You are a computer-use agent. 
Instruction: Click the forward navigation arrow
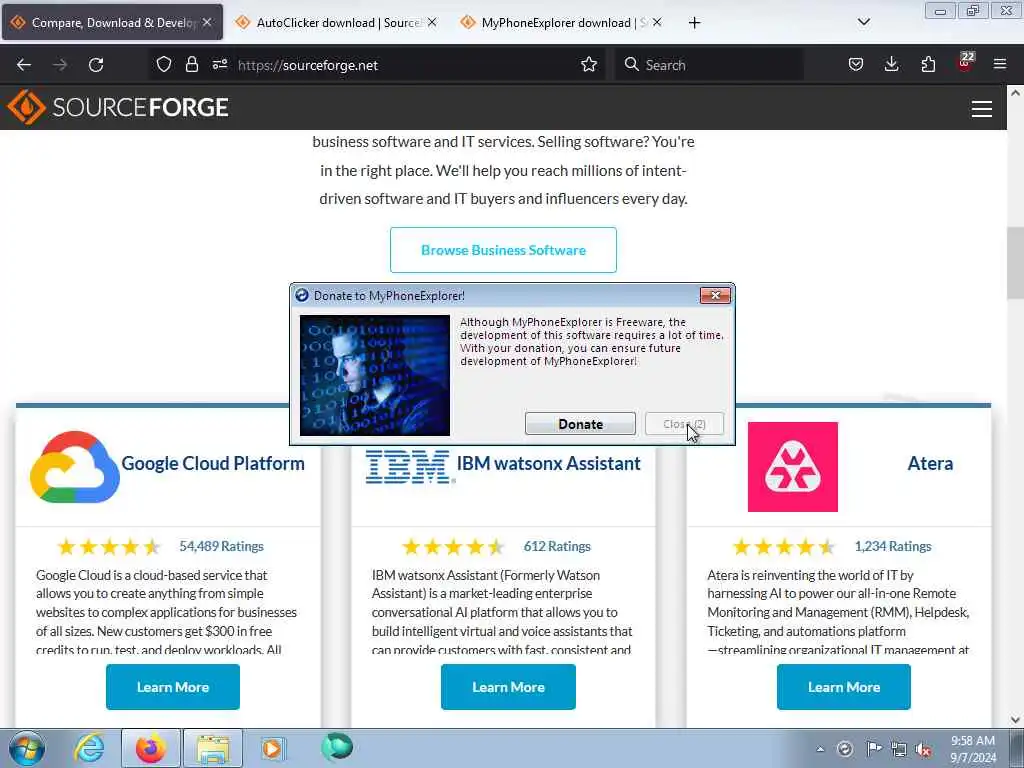coord(59,65)
